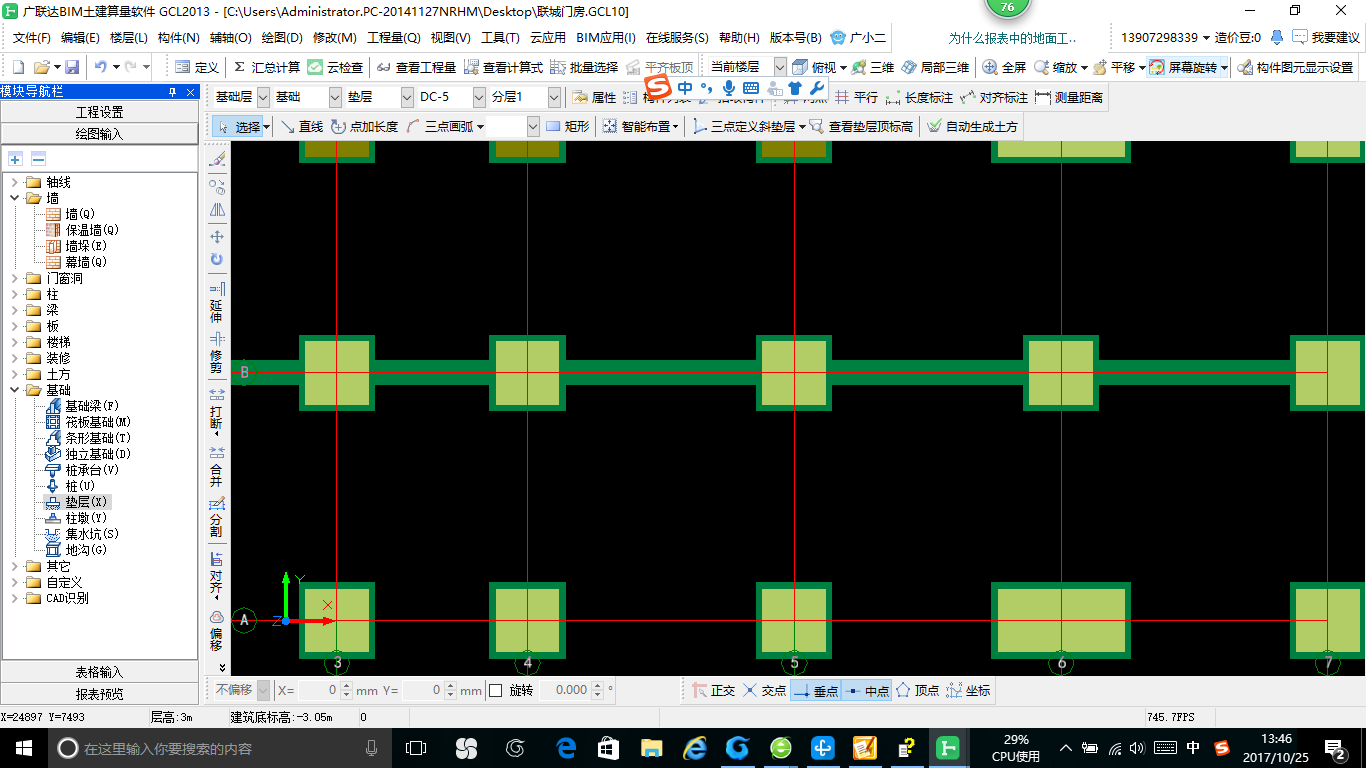Screen dimensions: 1366x768
Task: Click the save disk icon
Action: click(72, 67)
